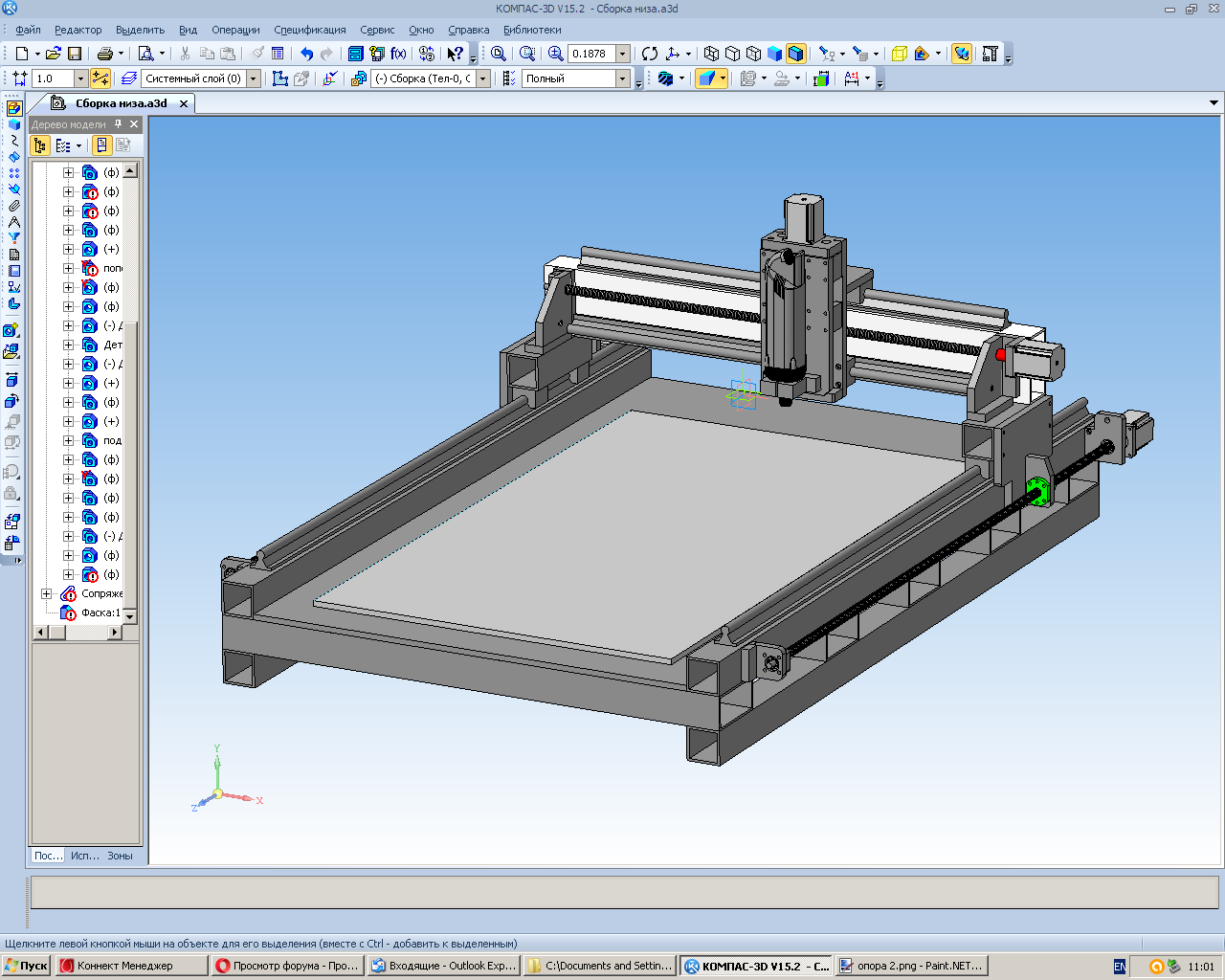Open the Операции menu
The image size is (1225, 980).
pyautogui.click(x=235, y=30)
